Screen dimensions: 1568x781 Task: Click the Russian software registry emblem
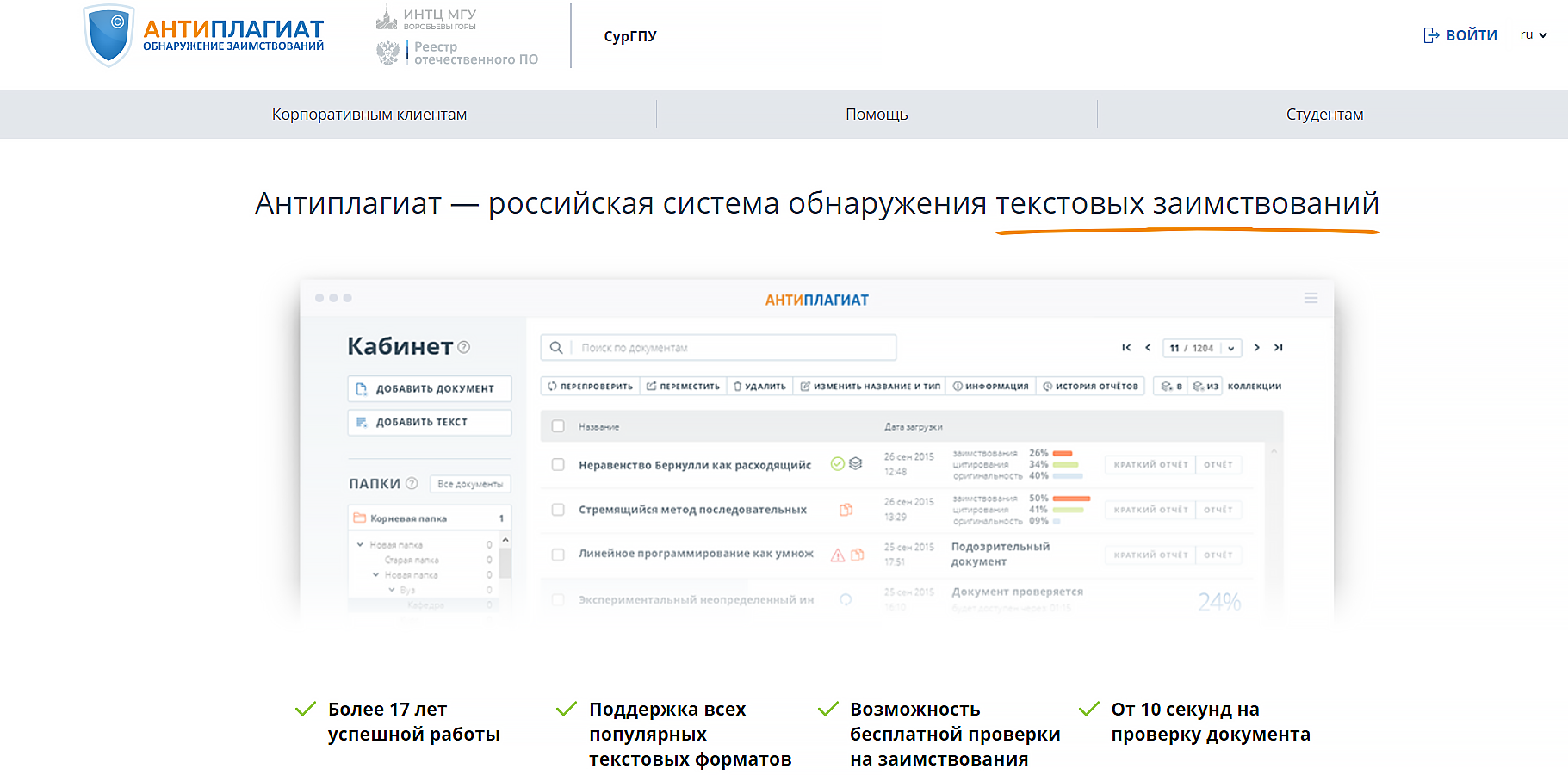point(387,53)
